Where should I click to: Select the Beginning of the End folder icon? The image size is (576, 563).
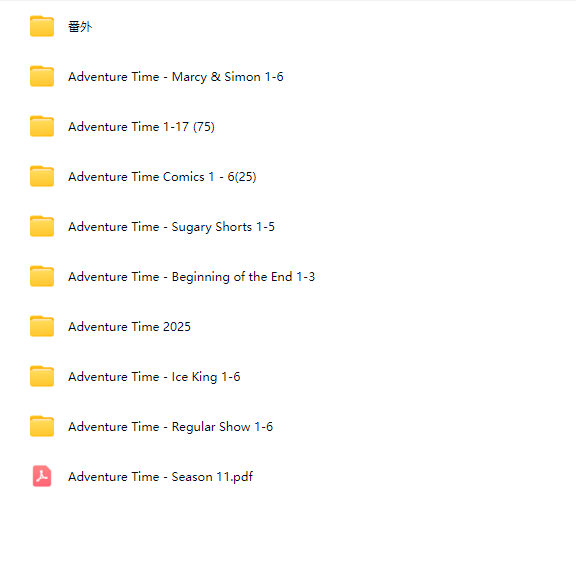pyautogui.click(x=42, y=276)
